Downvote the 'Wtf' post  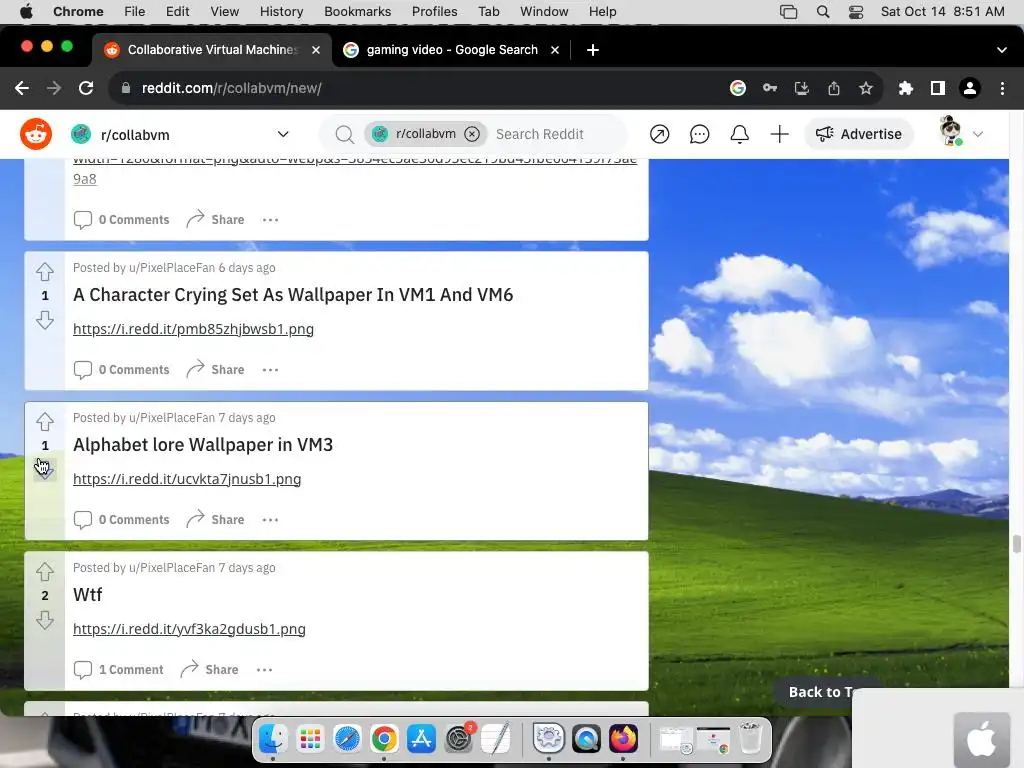(44, 620)
